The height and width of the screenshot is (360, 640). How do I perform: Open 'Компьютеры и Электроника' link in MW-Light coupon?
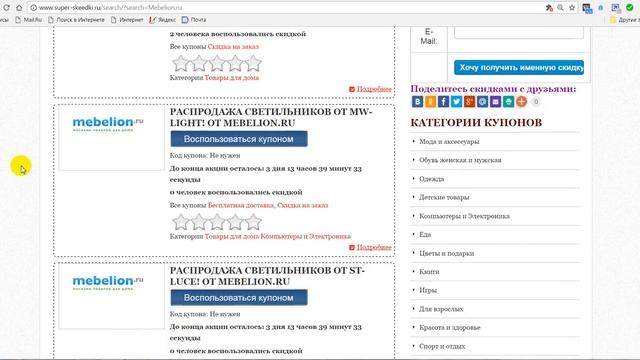[x=306, y=236]
